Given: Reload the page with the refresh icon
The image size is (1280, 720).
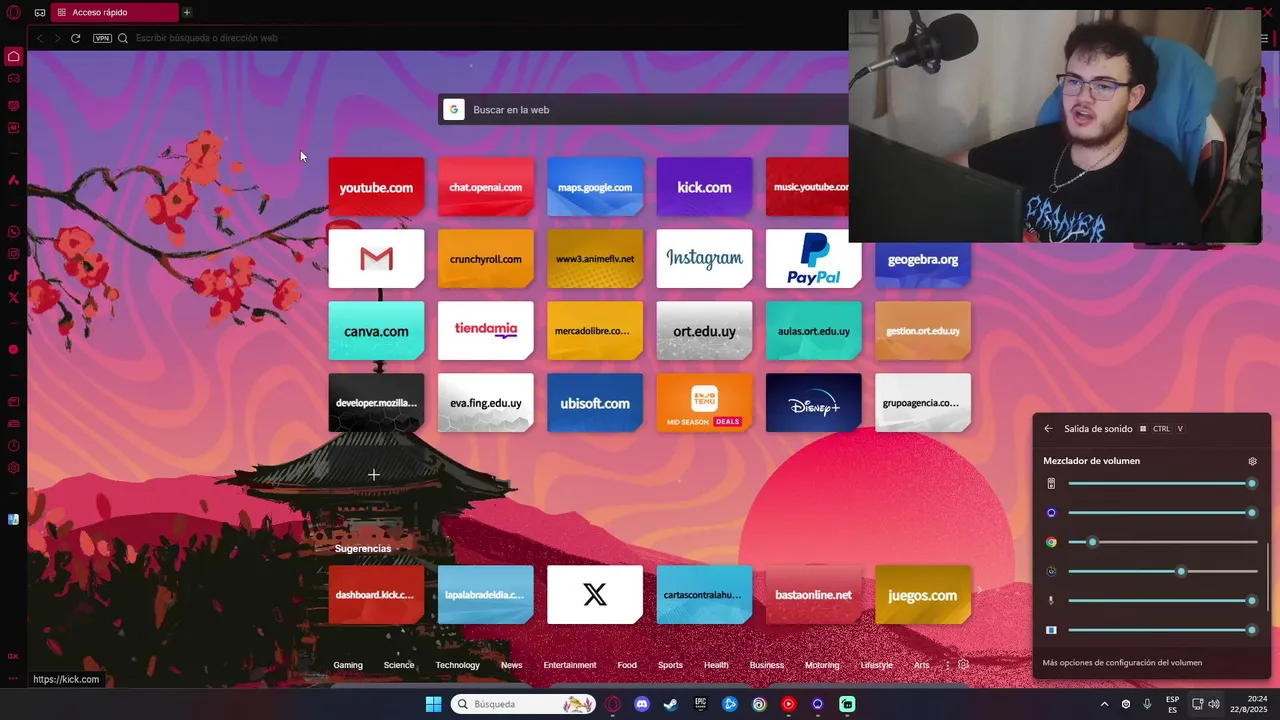Looking at the screenshot, I should [x=75, y=38].
